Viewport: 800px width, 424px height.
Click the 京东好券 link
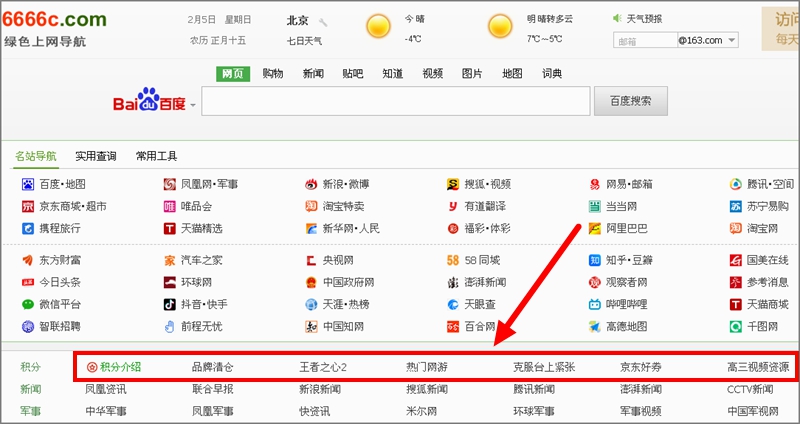(x=641, y=367)
